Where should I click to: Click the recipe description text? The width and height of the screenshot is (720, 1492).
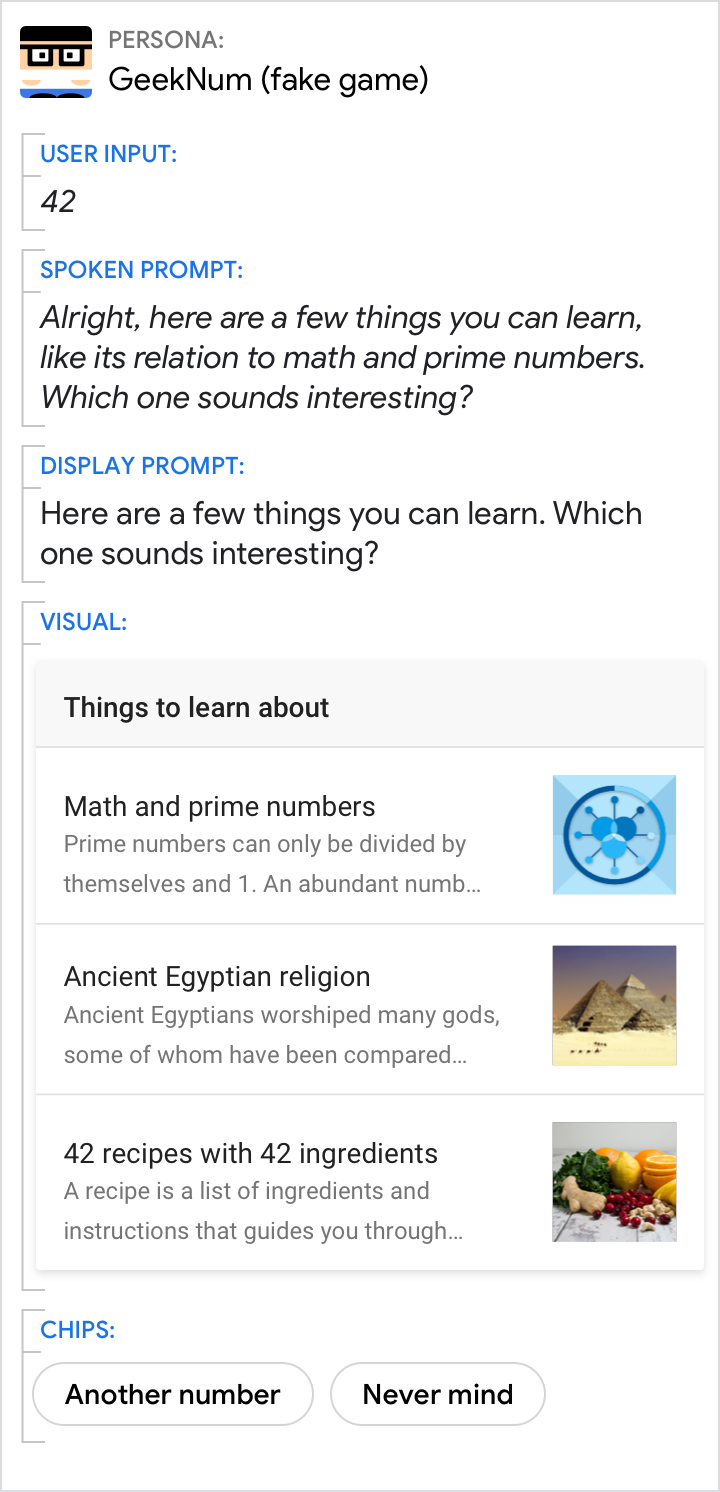tap(262, 1211)
